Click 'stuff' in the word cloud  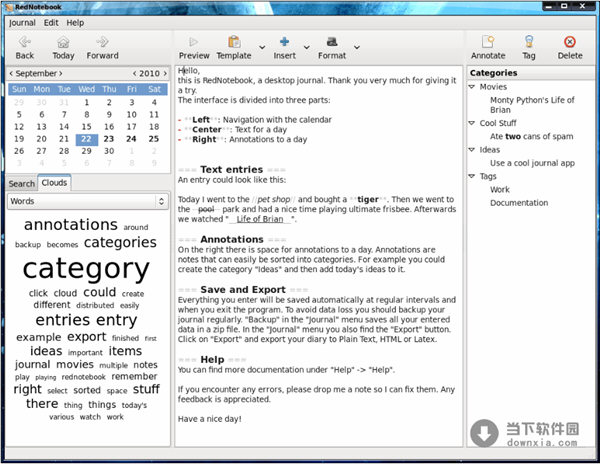tap(146, 389)
